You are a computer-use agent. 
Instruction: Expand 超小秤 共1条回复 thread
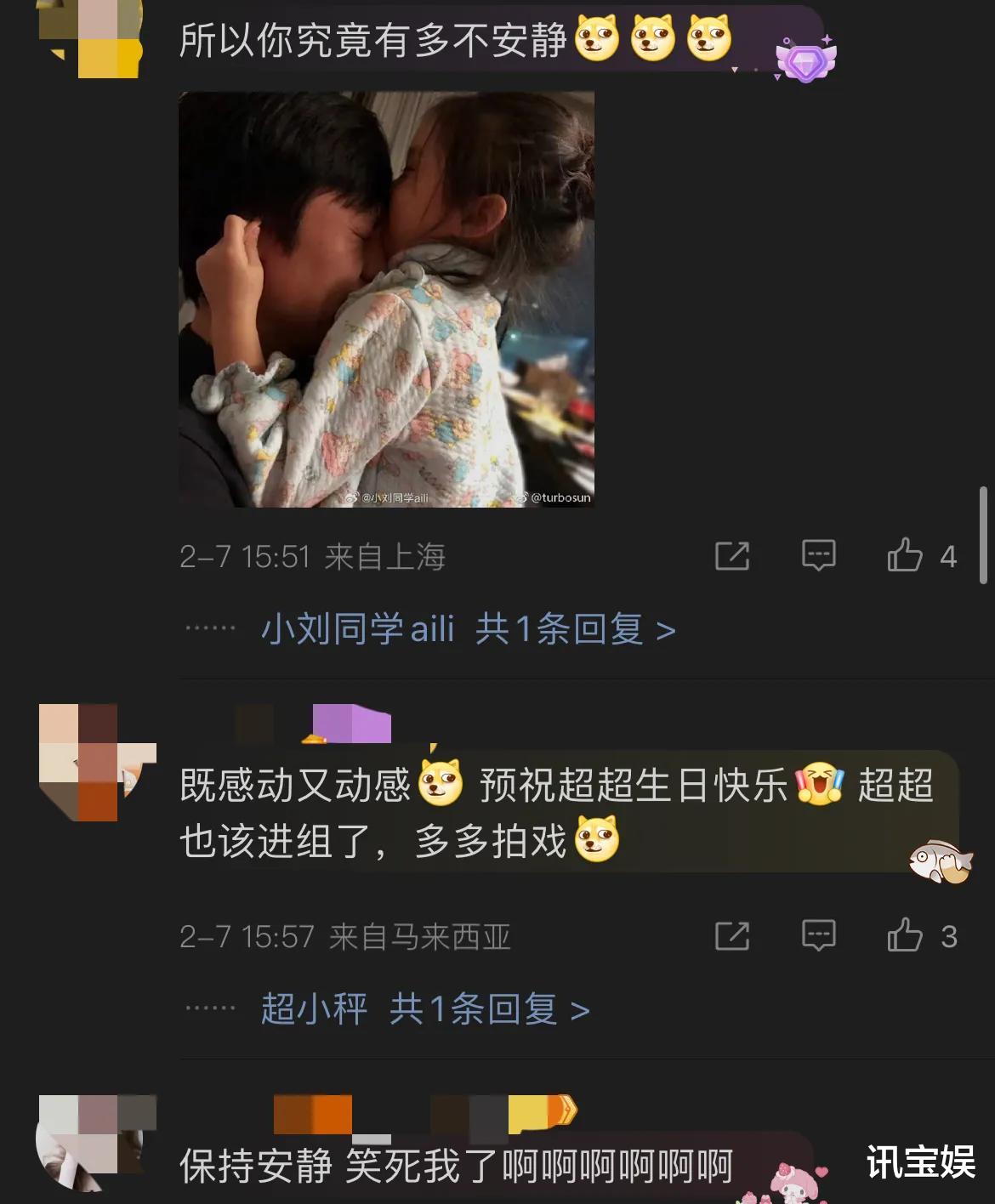tap(425, 1009)
